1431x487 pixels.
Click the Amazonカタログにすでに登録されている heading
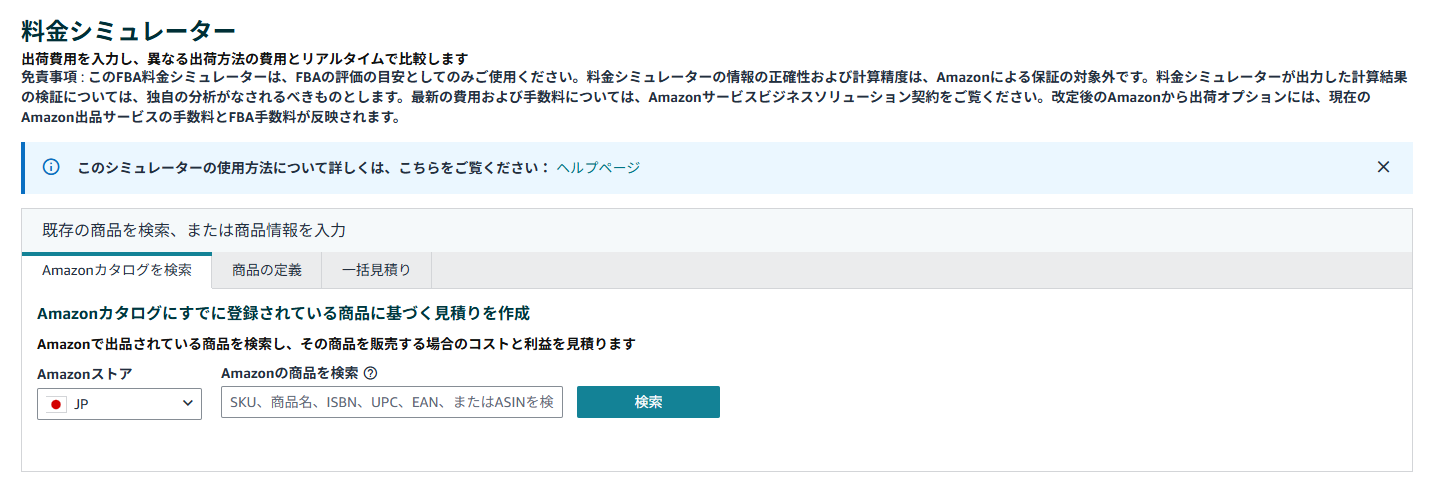pos(283,313)
